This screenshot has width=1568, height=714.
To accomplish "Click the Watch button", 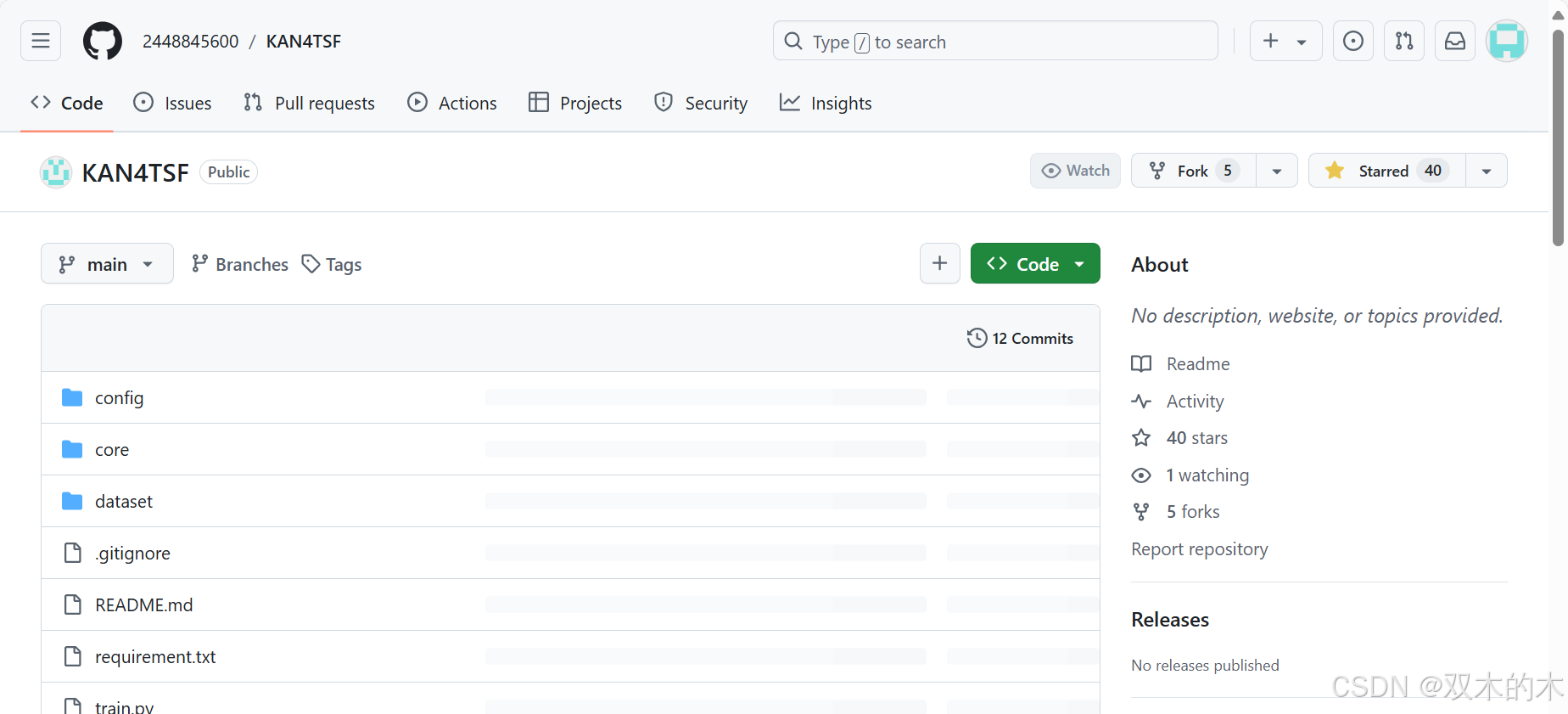I will (1075, 171).
